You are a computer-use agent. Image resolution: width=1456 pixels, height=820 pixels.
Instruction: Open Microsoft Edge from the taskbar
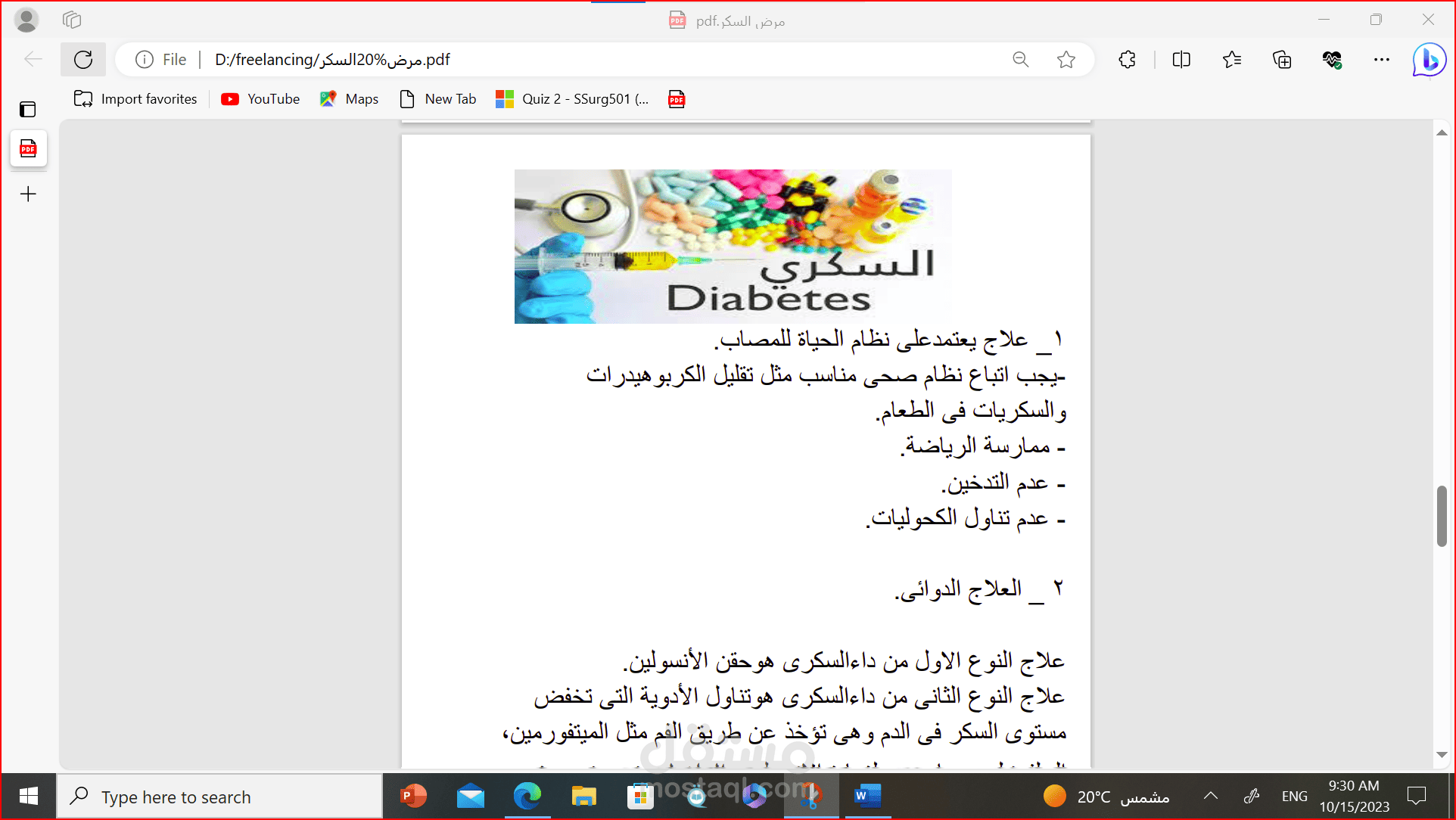pyautogui.click(x=527, y=797)
